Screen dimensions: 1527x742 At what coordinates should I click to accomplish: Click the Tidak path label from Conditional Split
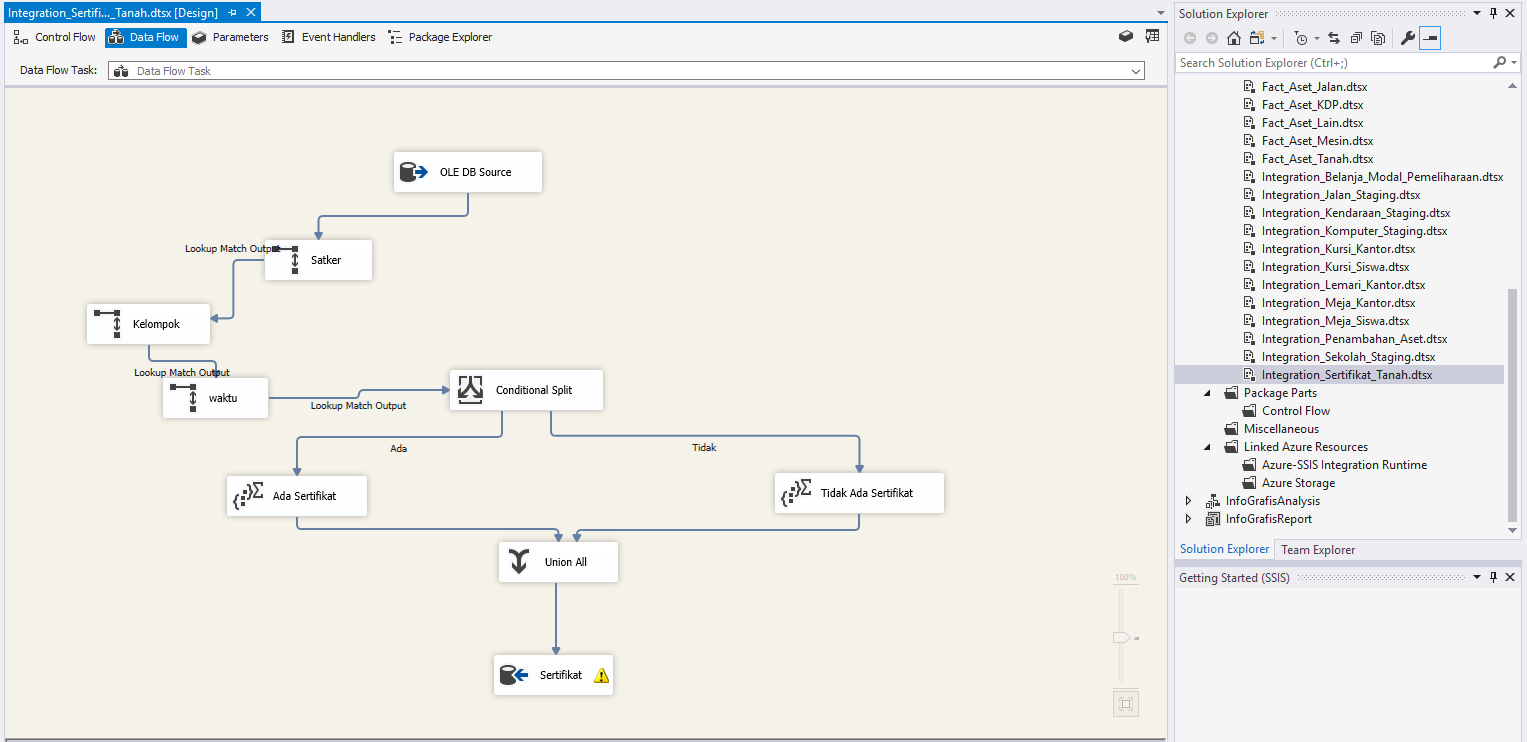[704, 447]
